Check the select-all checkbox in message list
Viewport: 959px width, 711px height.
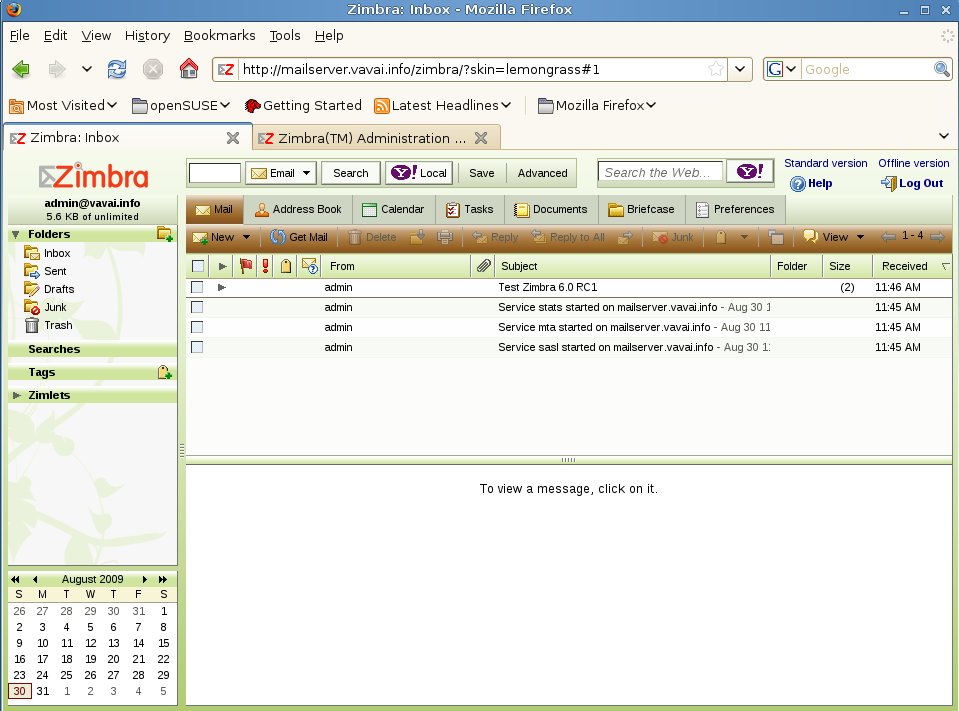(x=196, y=266)
